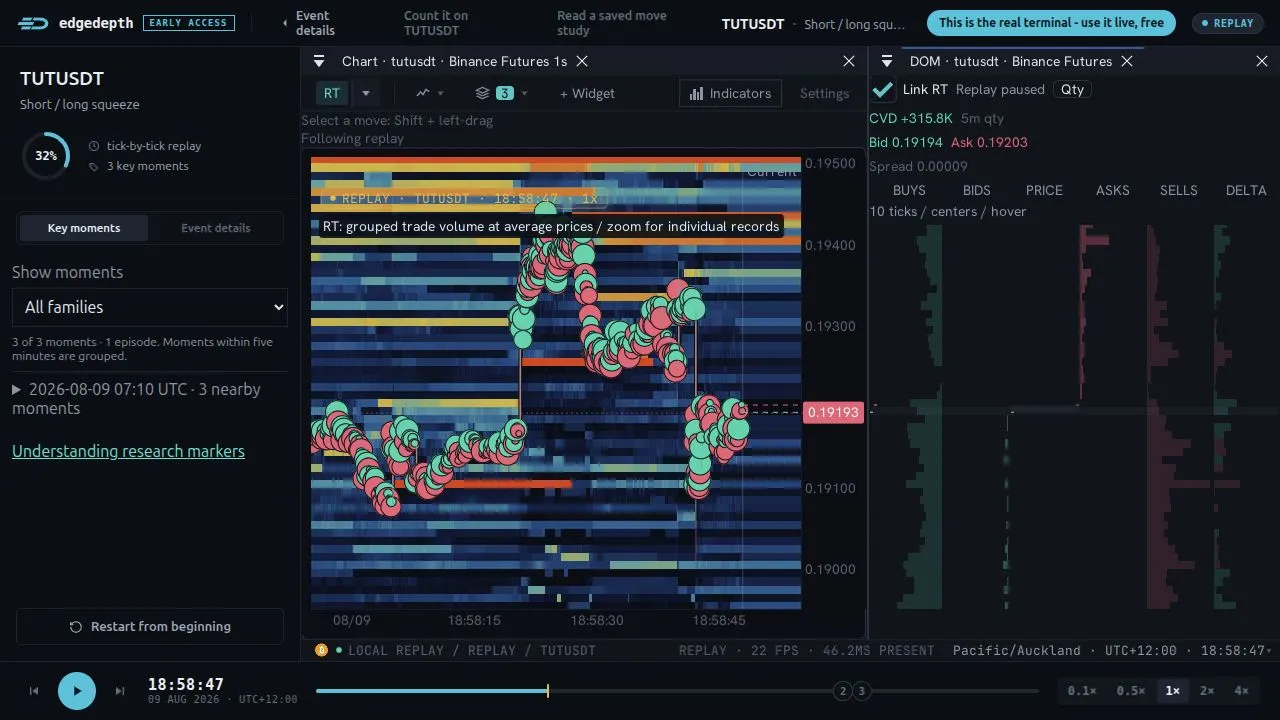Click the EARLY ACCESS badge
The height and width of the screenshot is (720, 1280).
(189, 22)
